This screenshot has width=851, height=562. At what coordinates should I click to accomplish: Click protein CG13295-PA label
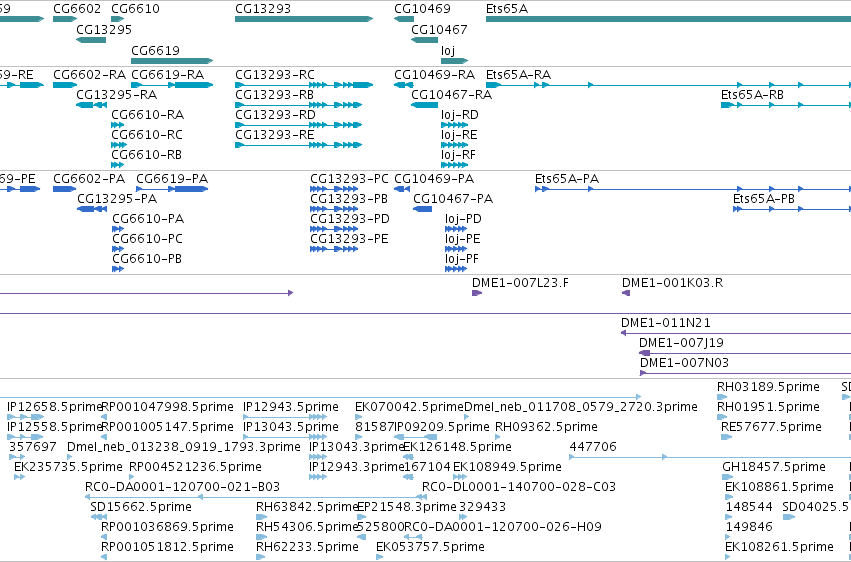117,199
